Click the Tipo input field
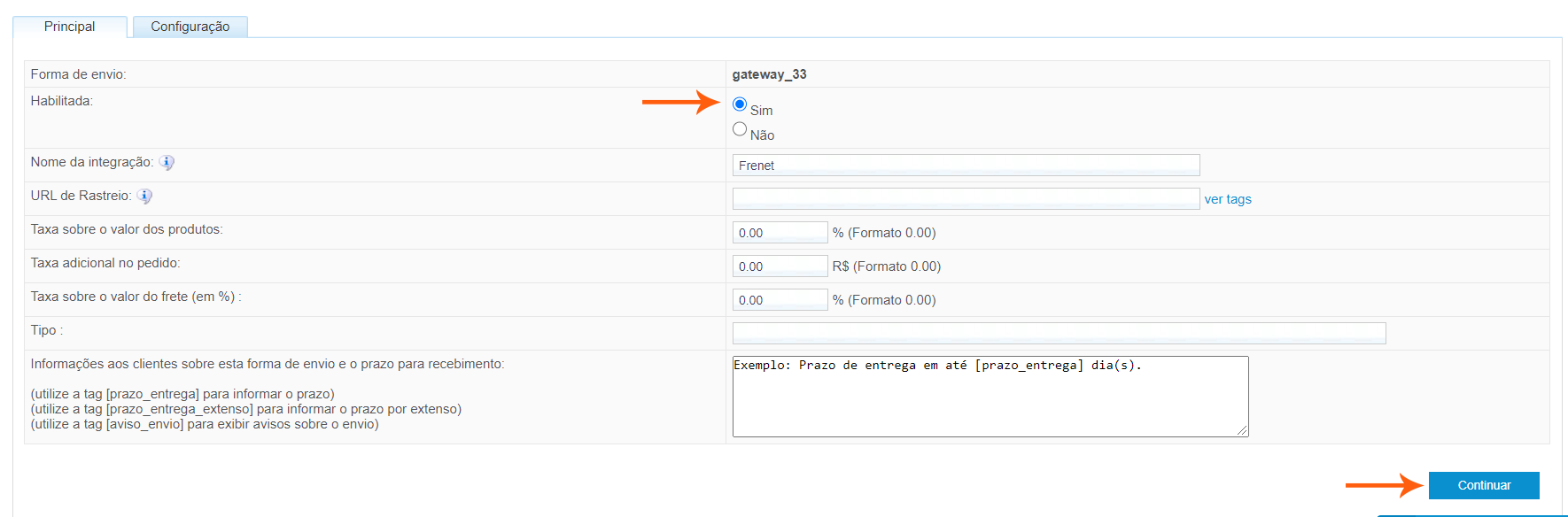 click(1059, 334)
